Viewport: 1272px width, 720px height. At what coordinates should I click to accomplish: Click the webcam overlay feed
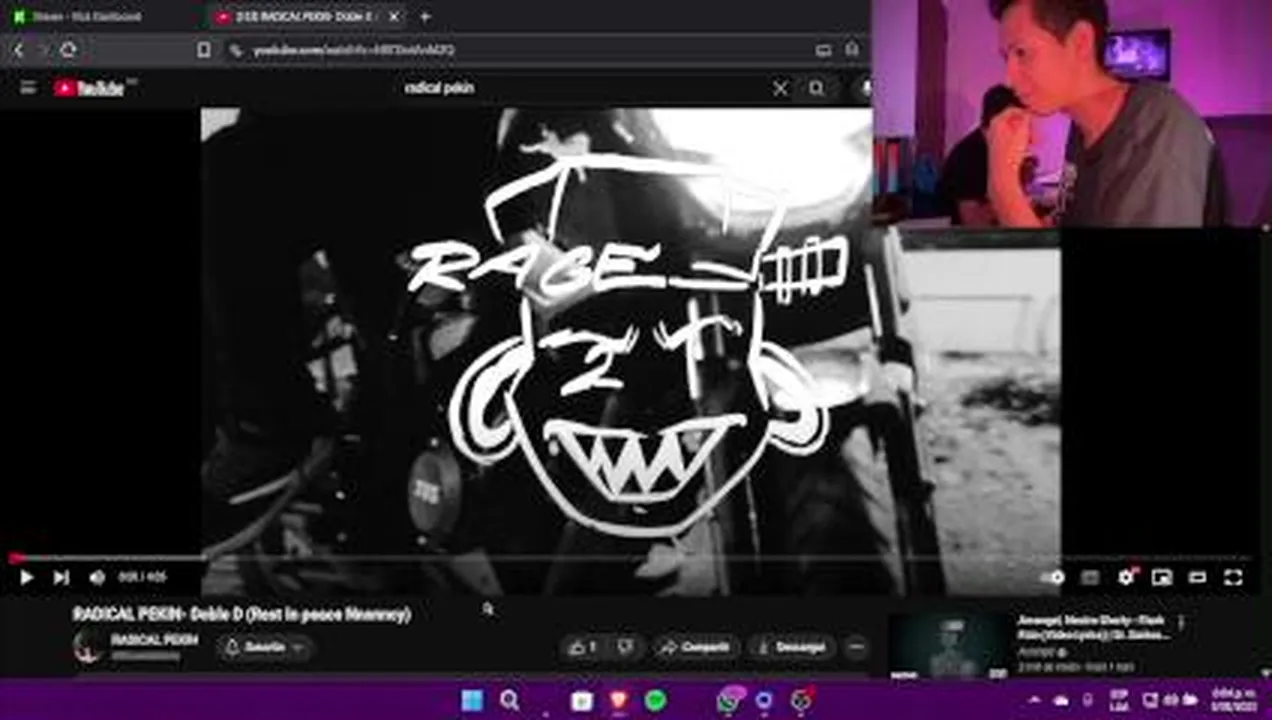pos(1071,113)
